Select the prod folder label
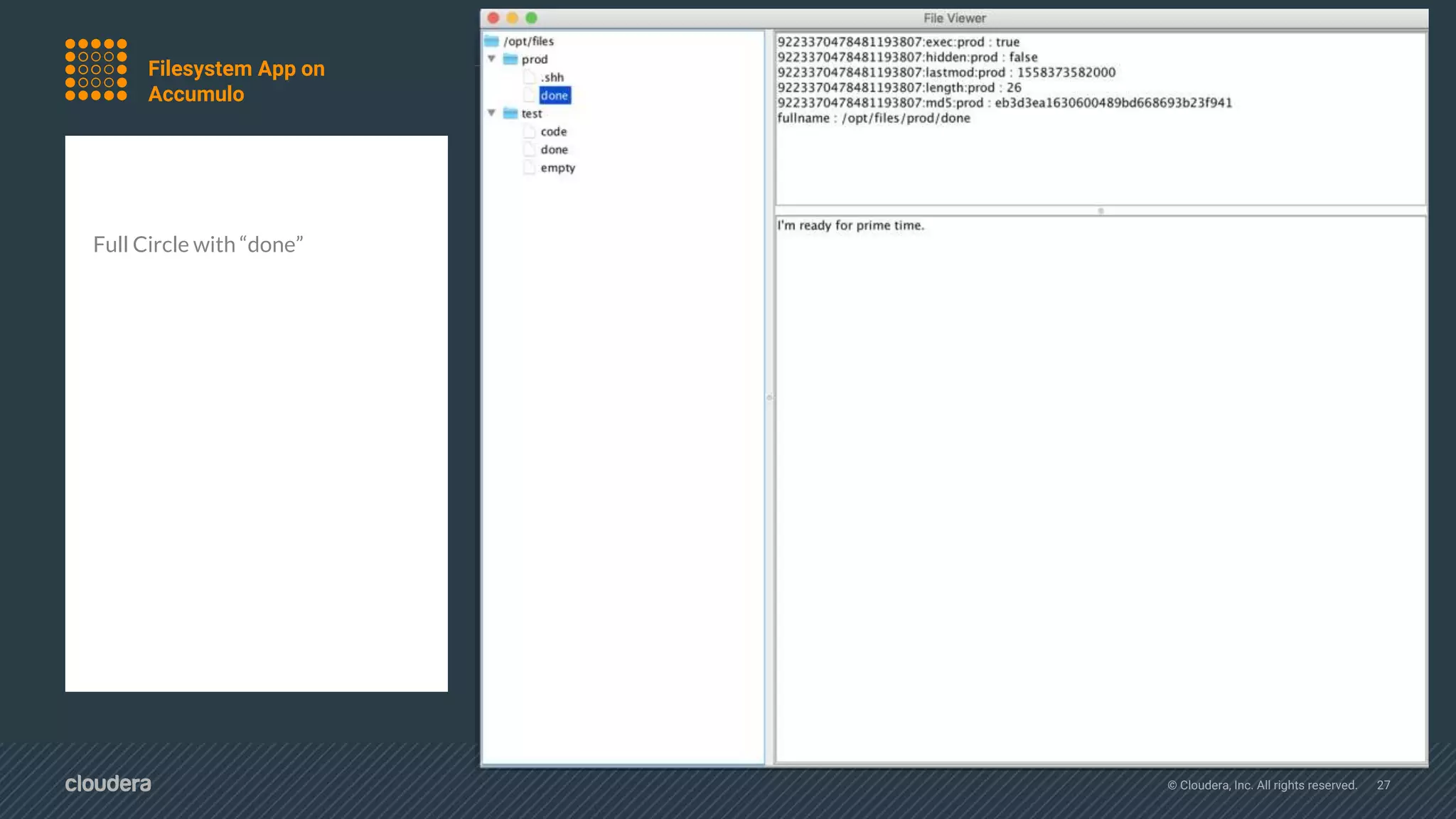1456x819 pixels. click(535, 59)
